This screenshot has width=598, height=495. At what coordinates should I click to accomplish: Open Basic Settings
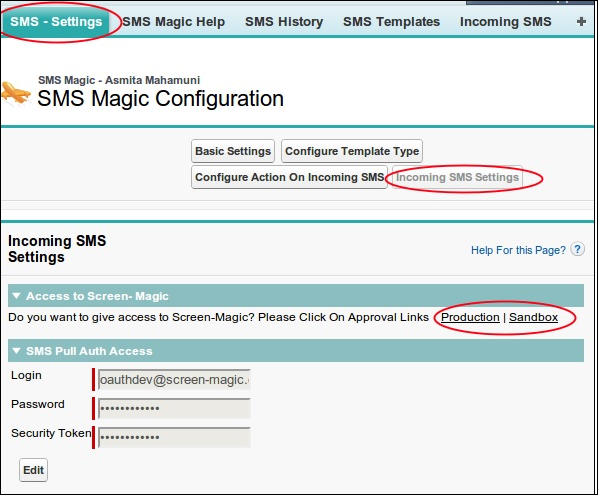[233, 151]
